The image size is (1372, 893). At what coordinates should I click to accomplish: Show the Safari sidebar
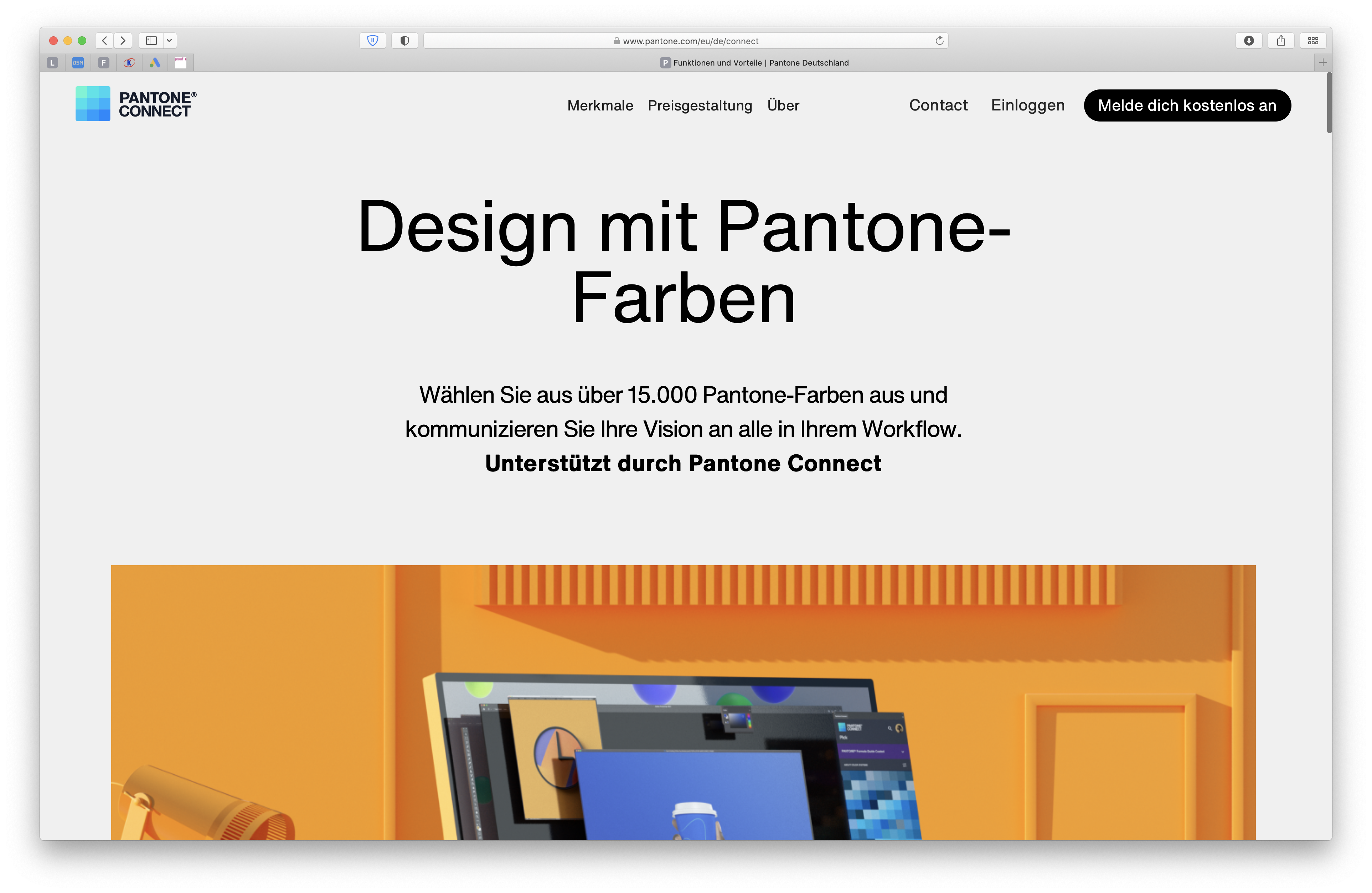[151, 40]
